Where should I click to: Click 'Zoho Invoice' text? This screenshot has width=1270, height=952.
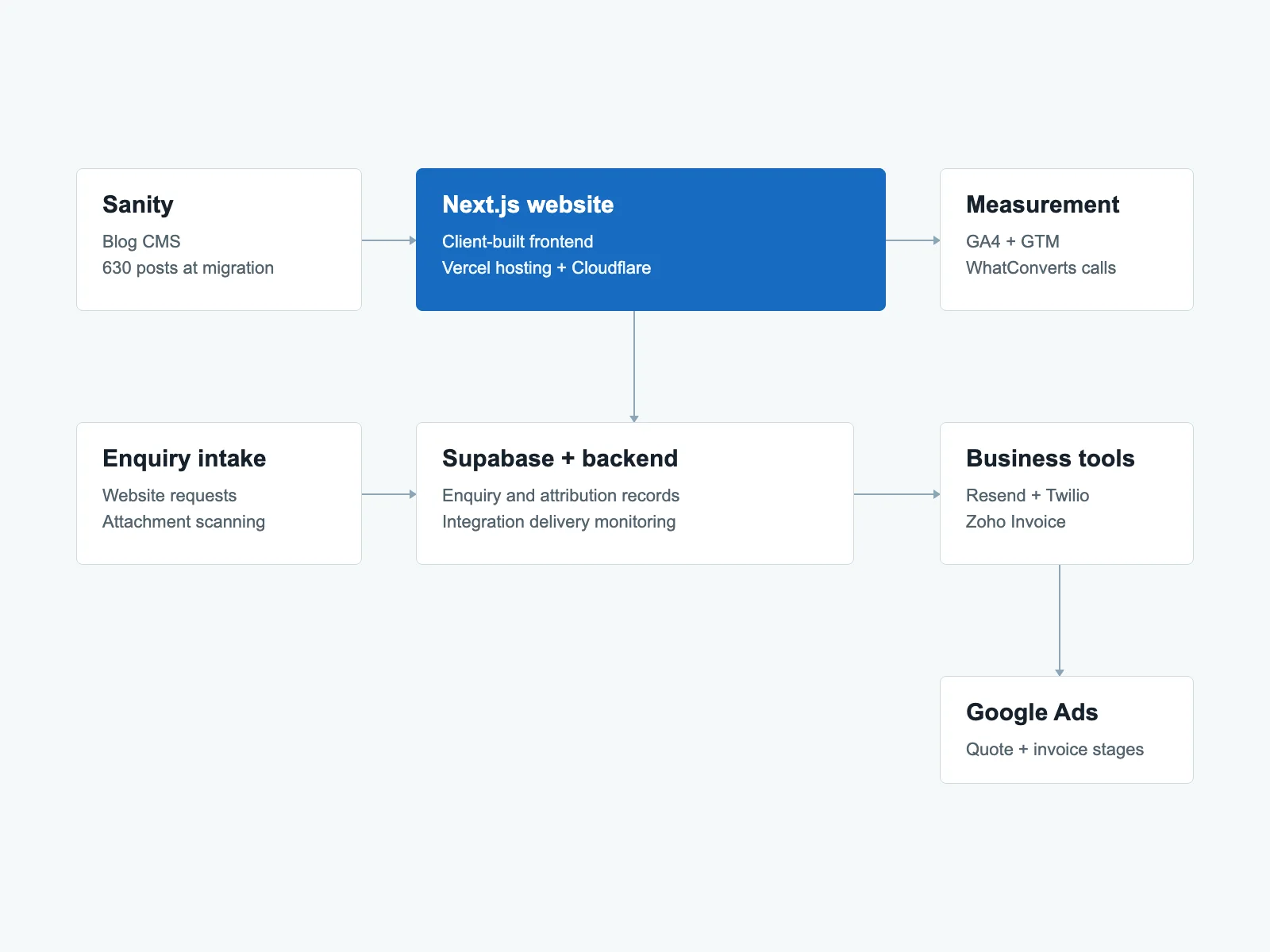(x=1015, y=522)
